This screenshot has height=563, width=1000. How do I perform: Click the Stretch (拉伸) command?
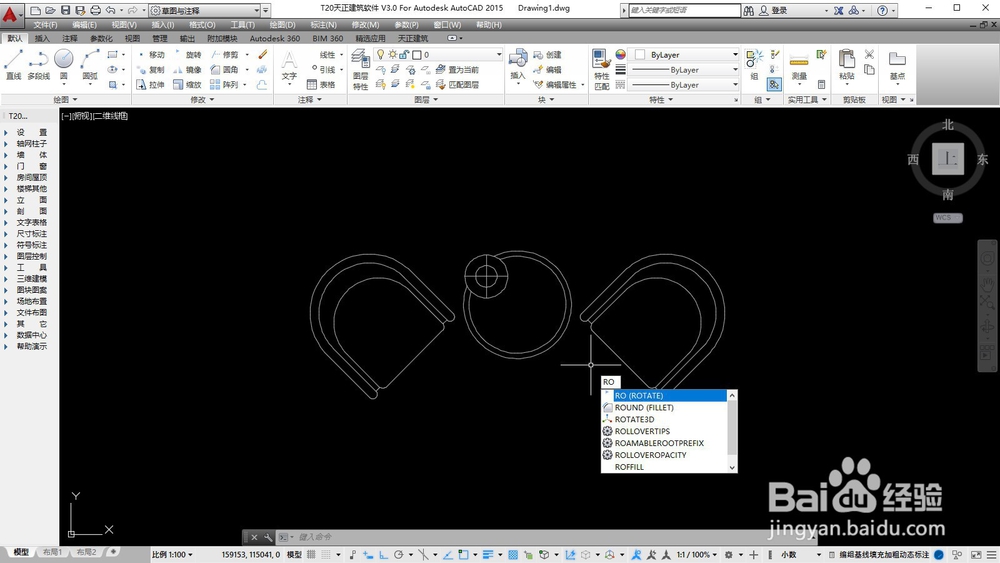151,84
